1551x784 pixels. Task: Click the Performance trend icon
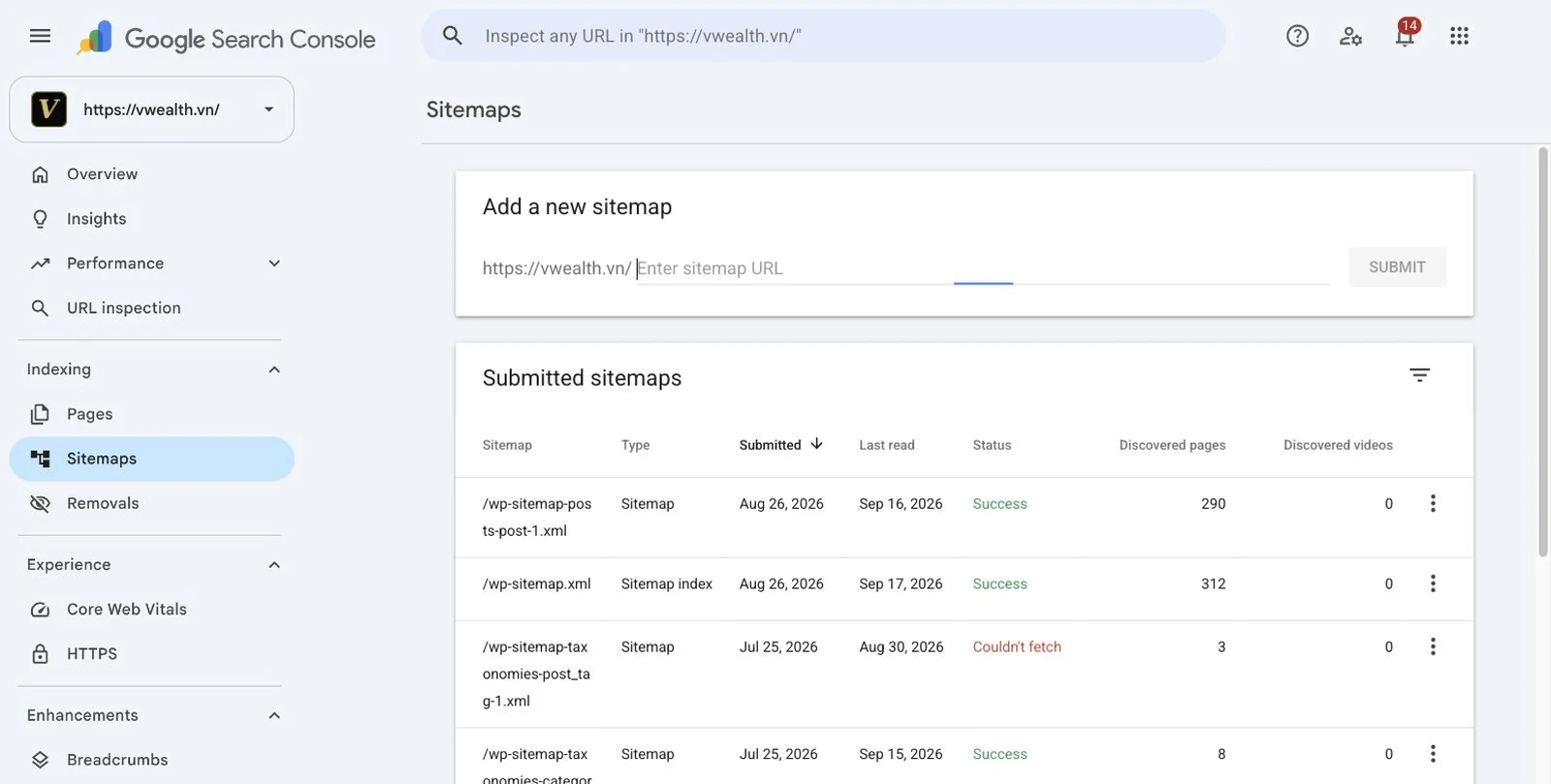40,264
